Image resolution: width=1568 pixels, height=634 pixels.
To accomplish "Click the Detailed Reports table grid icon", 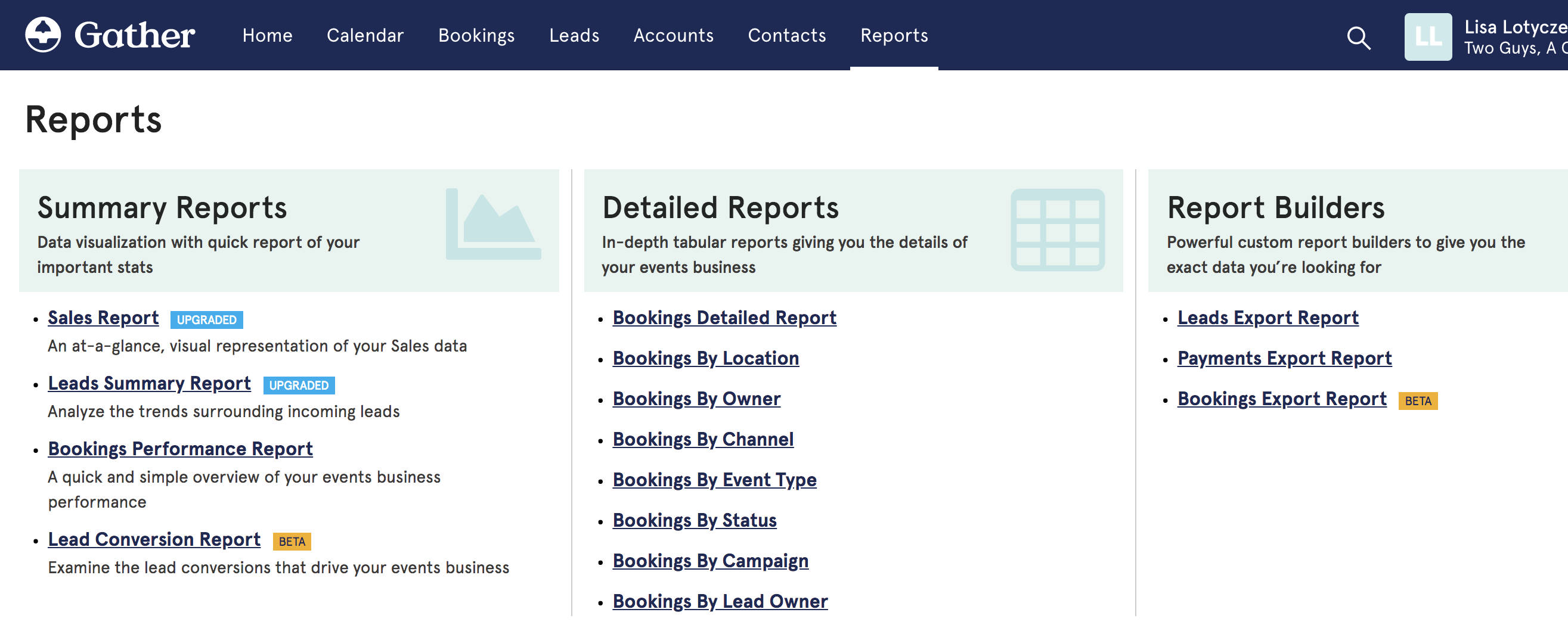I will [x=1057, y=229].
